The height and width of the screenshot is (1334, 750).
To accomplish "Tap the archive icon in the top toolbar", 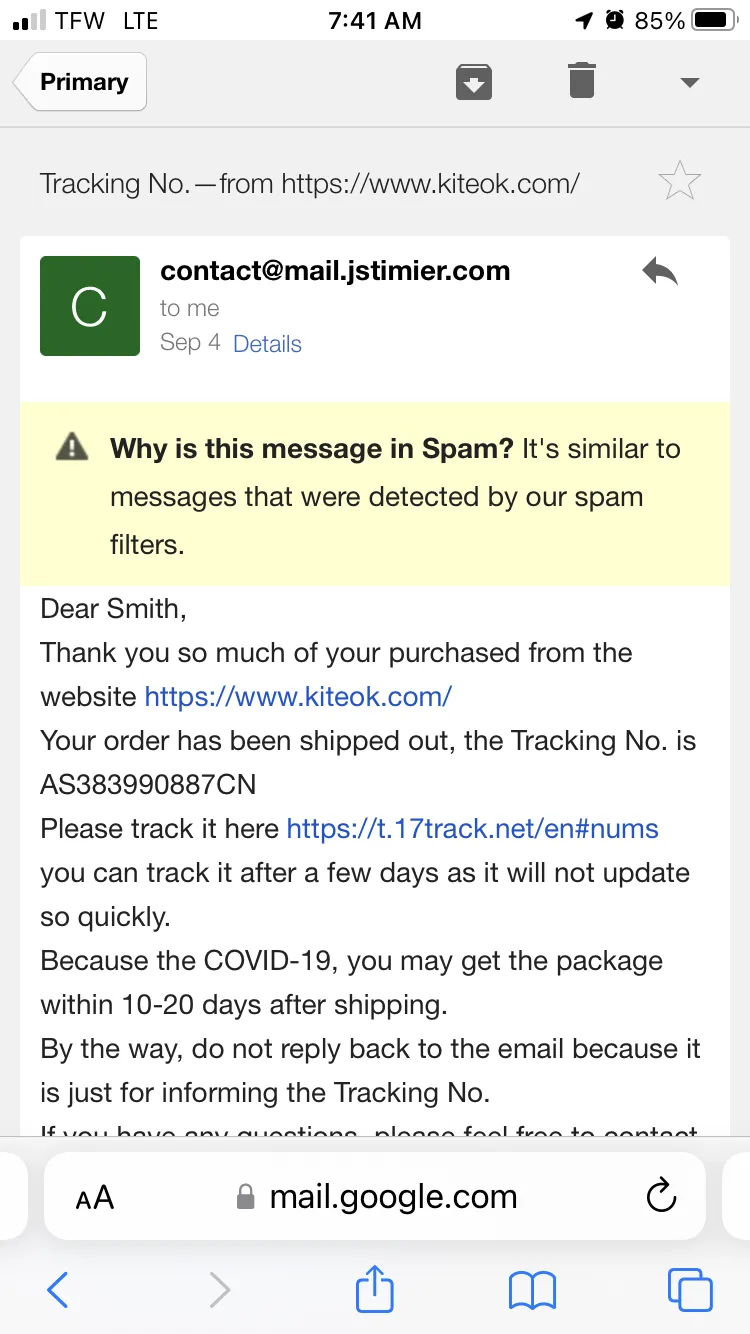I will pos(474,82).
